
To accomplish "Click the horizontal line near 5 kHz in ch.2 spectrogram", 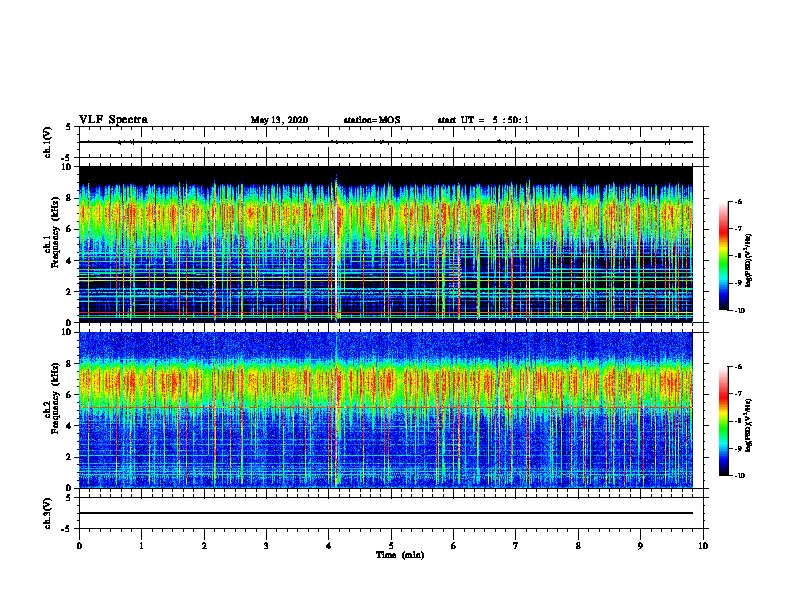I will 385,407.
